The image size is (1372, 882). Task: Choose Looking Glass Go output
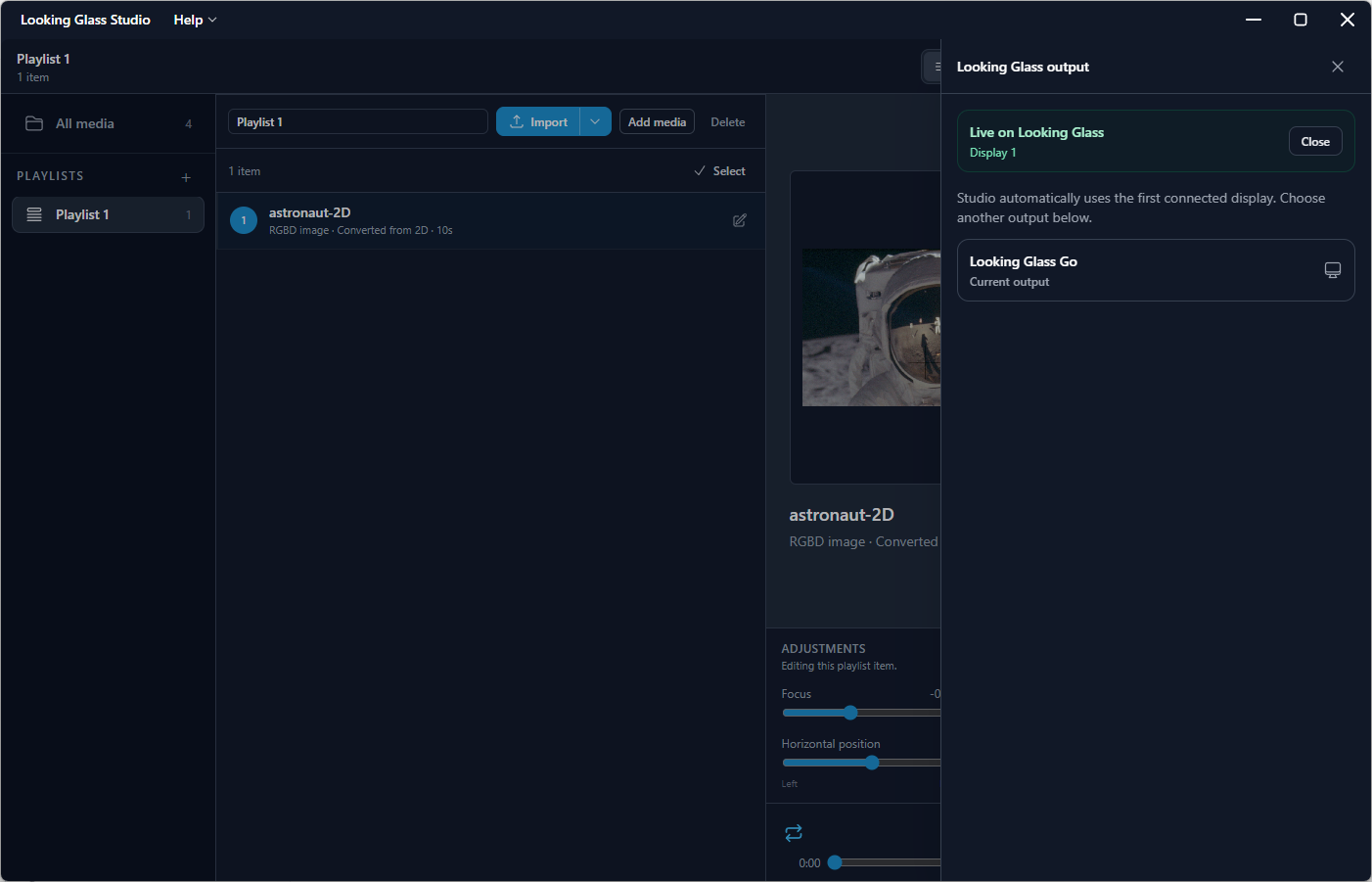click(1156, 270)
